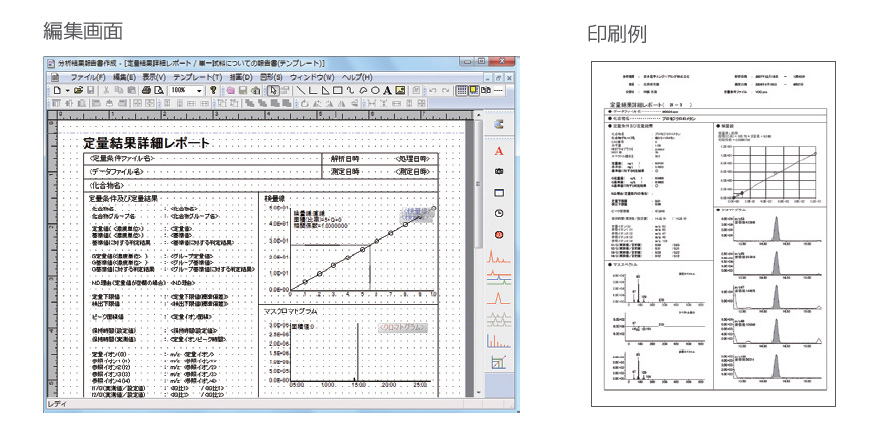Open the ファイル(F) menu
The image size is (880, 430).
[88, 77]
